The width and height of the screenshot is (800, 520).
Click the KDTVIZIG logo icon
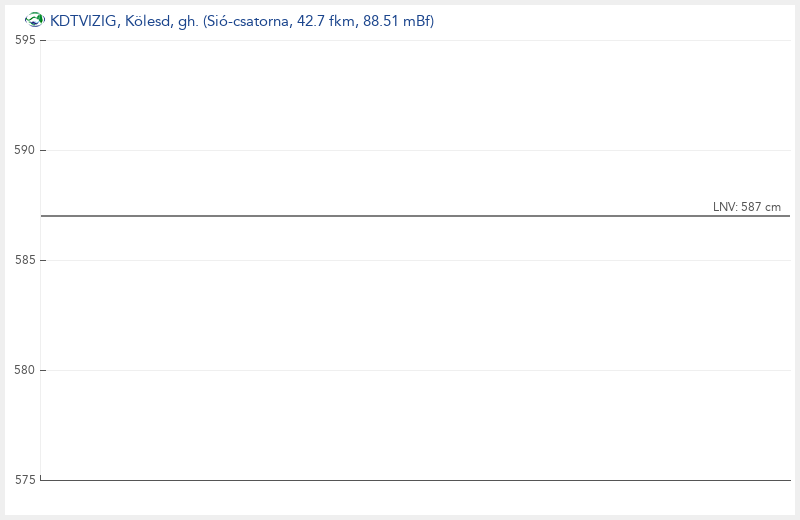35,20
